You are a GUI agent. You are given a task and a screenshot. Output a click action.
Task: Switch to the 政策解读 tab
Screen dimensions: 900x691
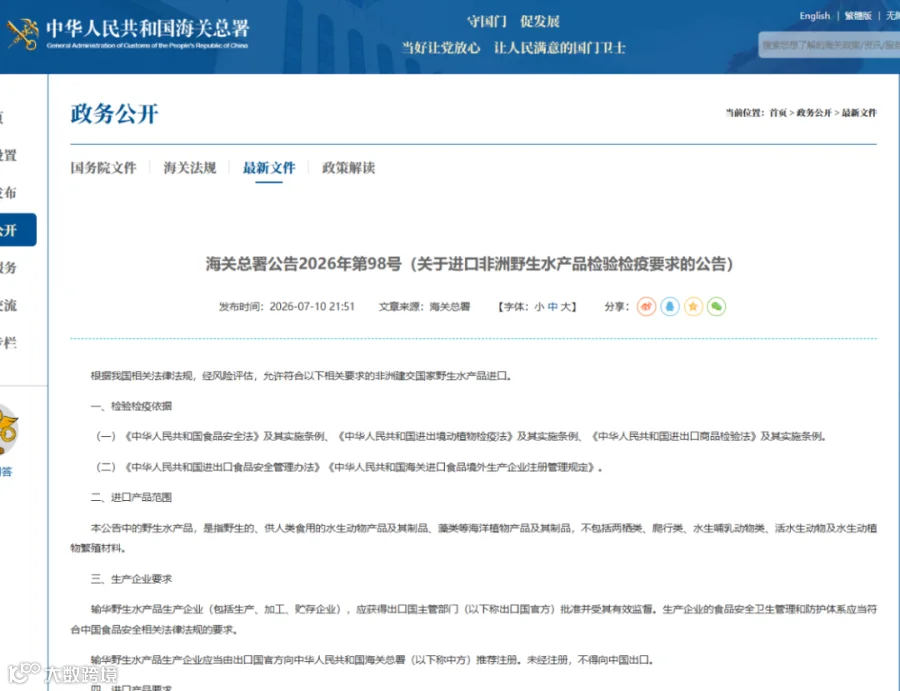[x=348, y=168]
